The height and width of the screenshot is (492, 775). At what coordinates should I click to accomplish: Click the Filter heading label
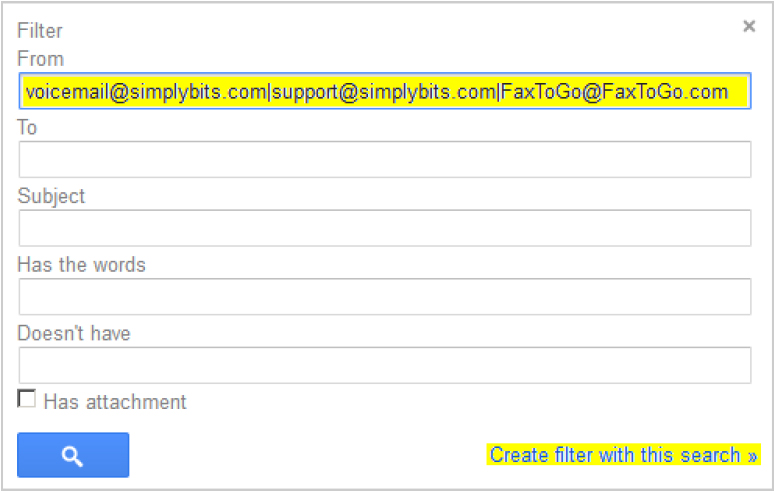tap(40, 31)
